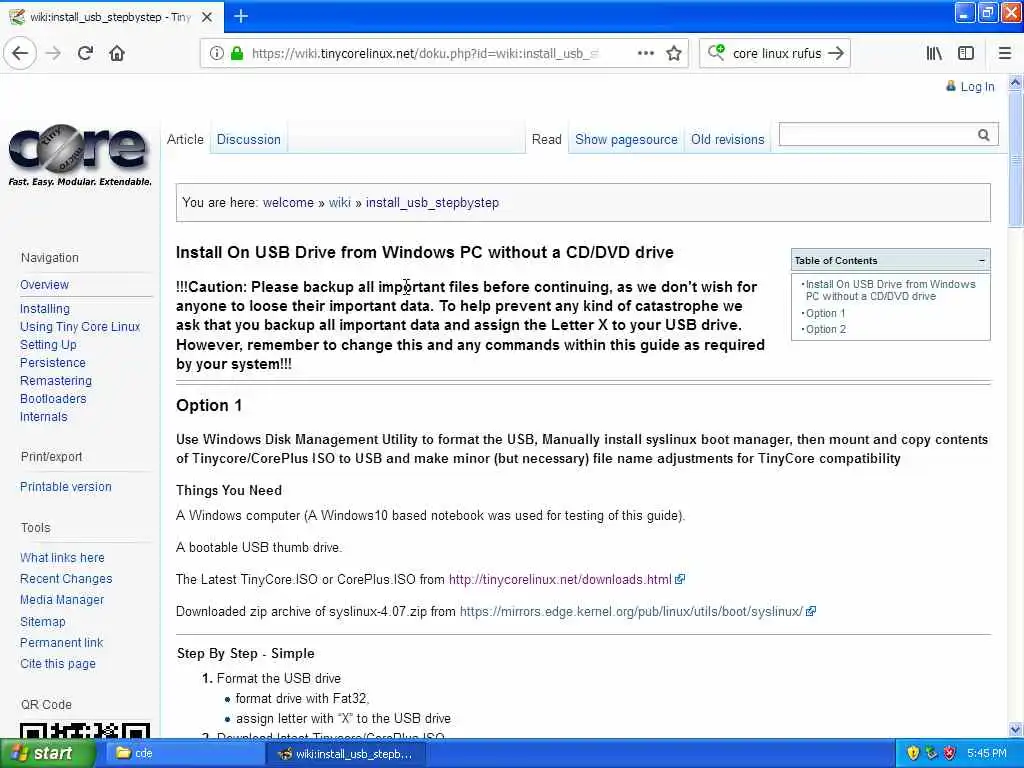Image resolution: width=1024 pixels, height=768 pixels.
Task: Click install_usb_stepbystep breadcrumb link
Action: [x=432, y=202]
